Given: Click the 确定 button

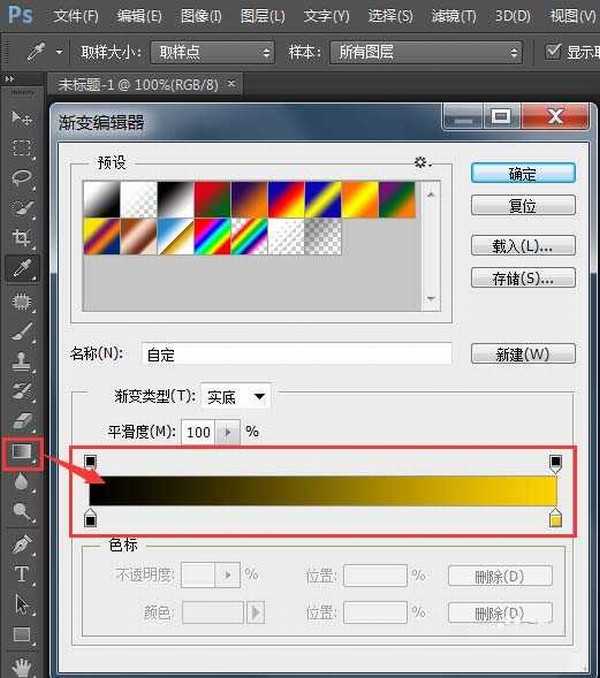Looking at the screenshot, I should coord(523,173).
